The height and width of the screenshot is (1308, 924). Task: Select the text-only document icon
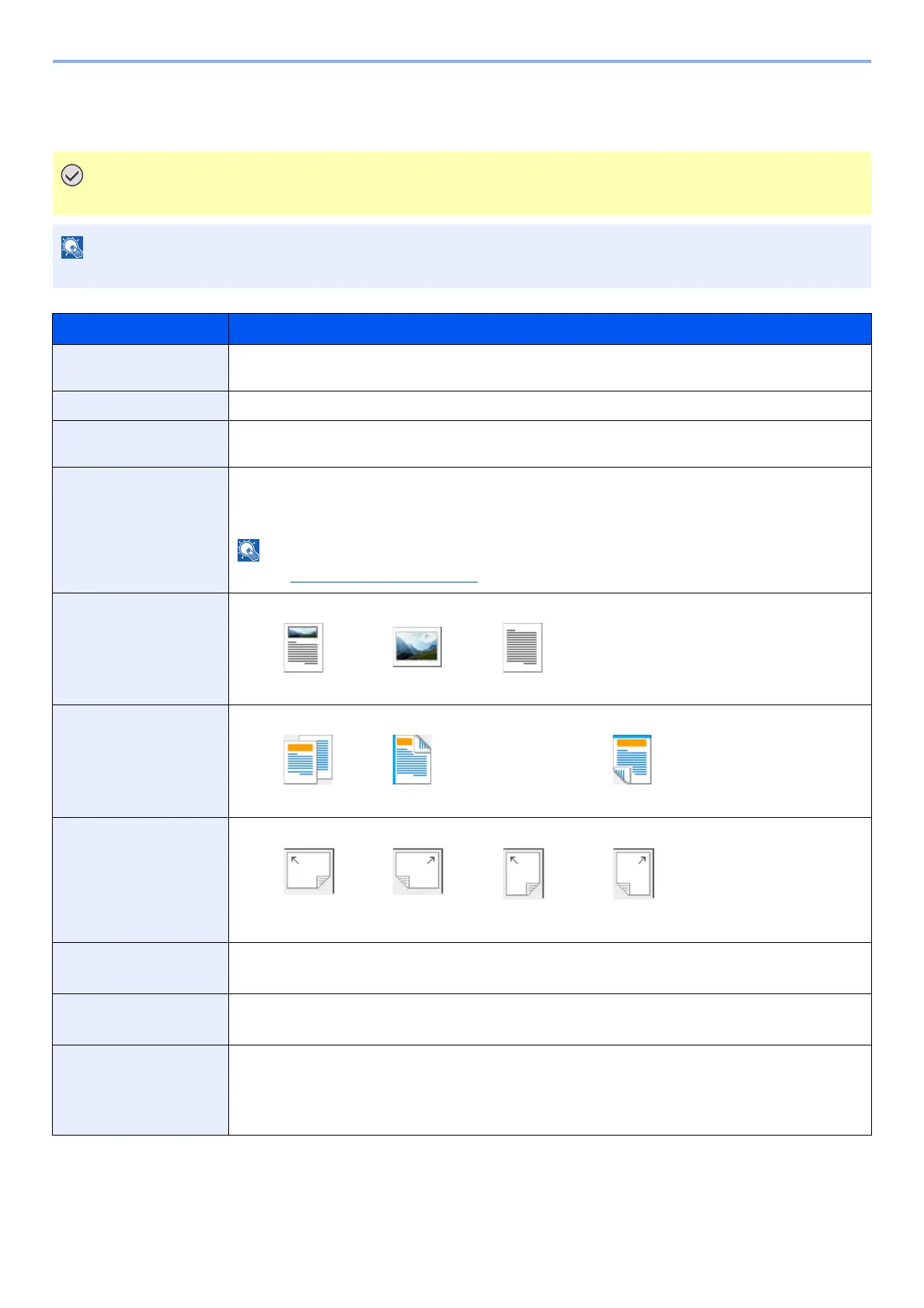[x=523, y=647]
